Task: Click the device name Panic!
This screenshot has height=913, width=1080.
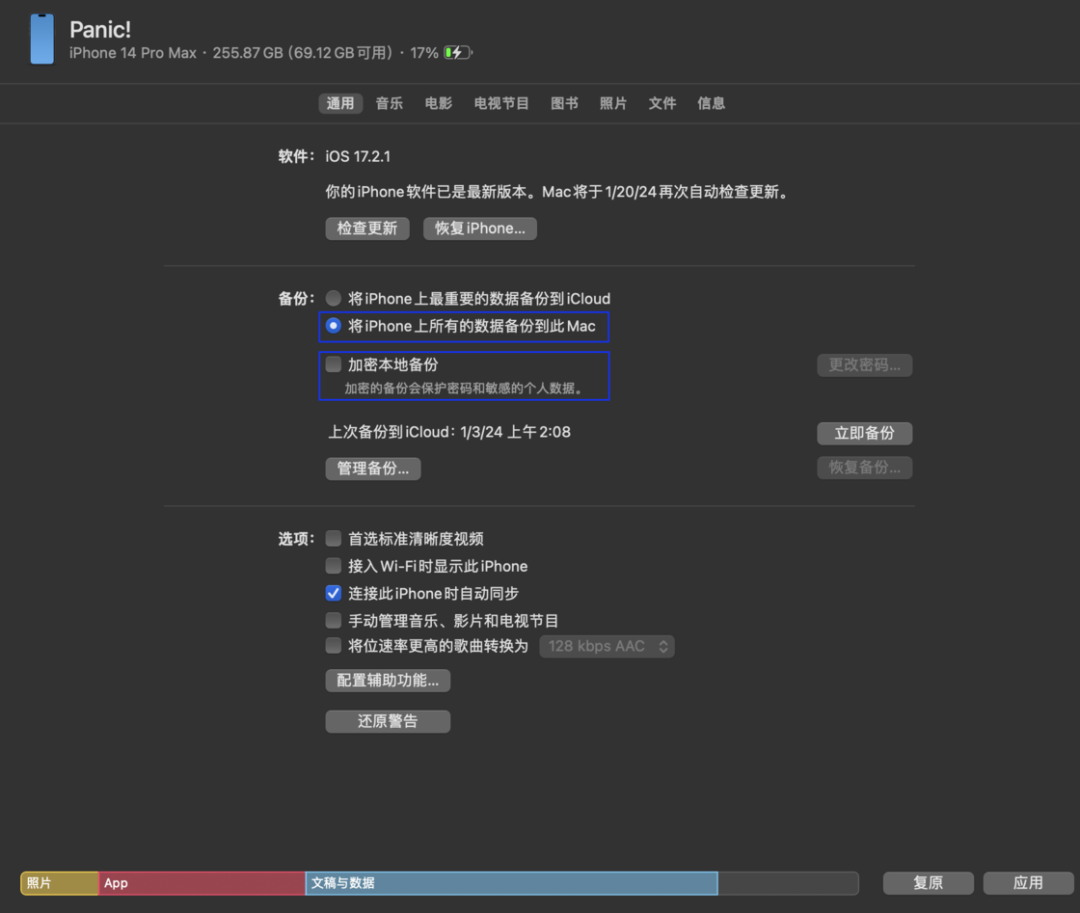Action: (x=101, y=30)
